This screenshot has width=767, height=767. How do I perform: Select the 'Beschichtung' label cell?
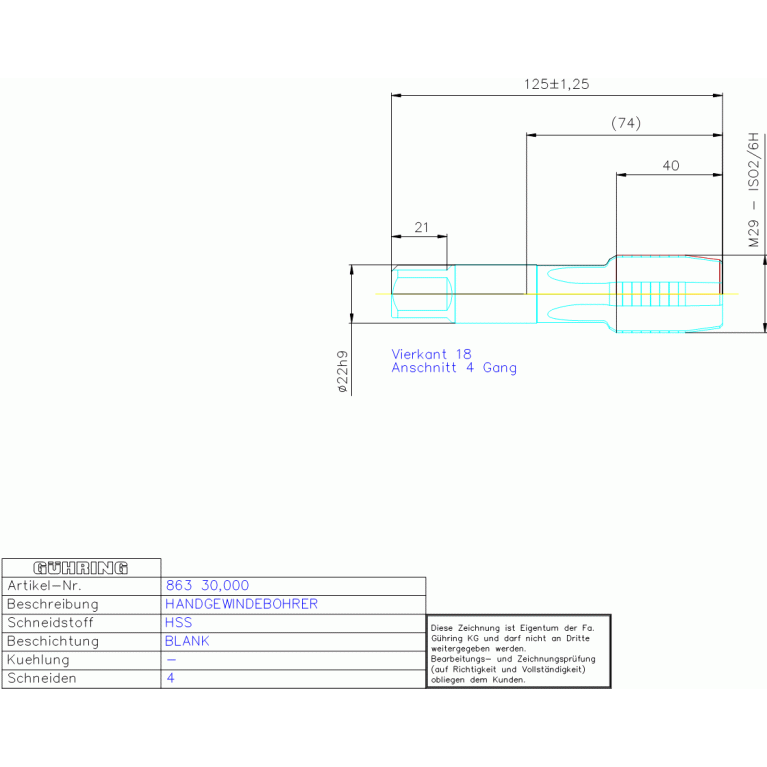pos(81,642)
